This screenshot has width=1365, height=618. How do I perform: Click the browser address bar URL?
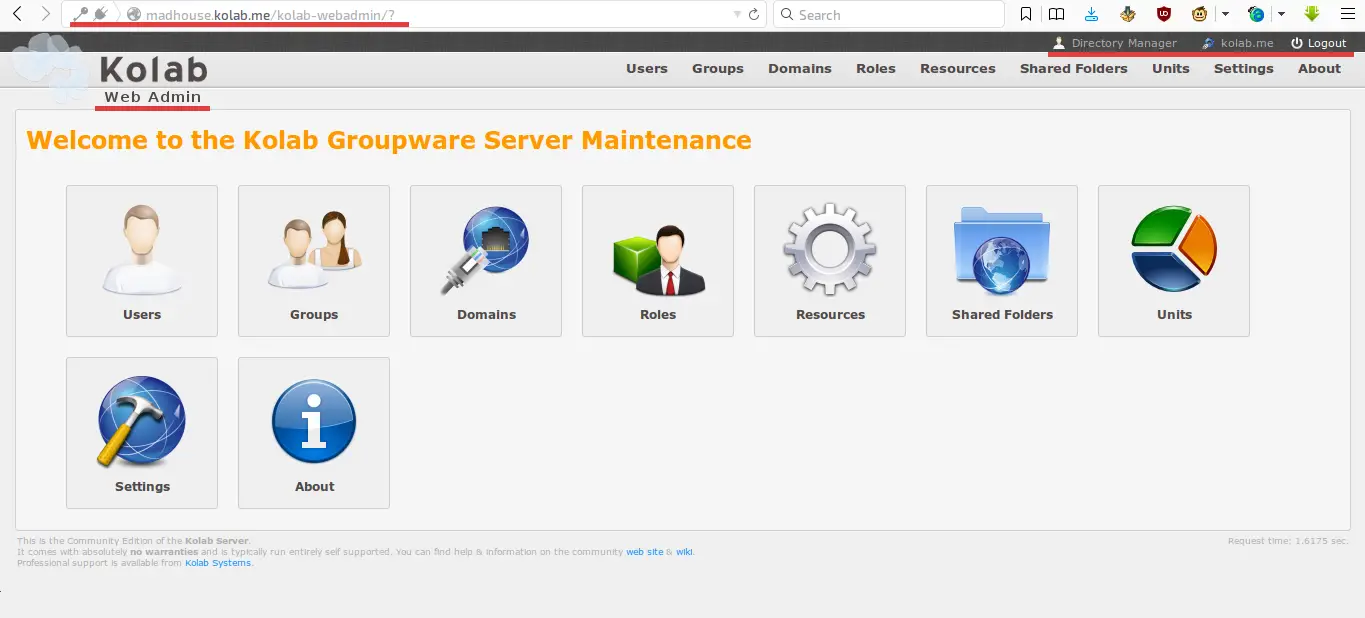[x=270, y=15]
